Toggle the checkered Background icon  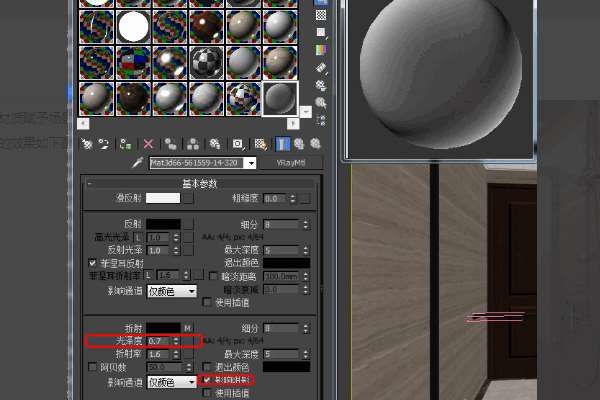click(321, 15)
